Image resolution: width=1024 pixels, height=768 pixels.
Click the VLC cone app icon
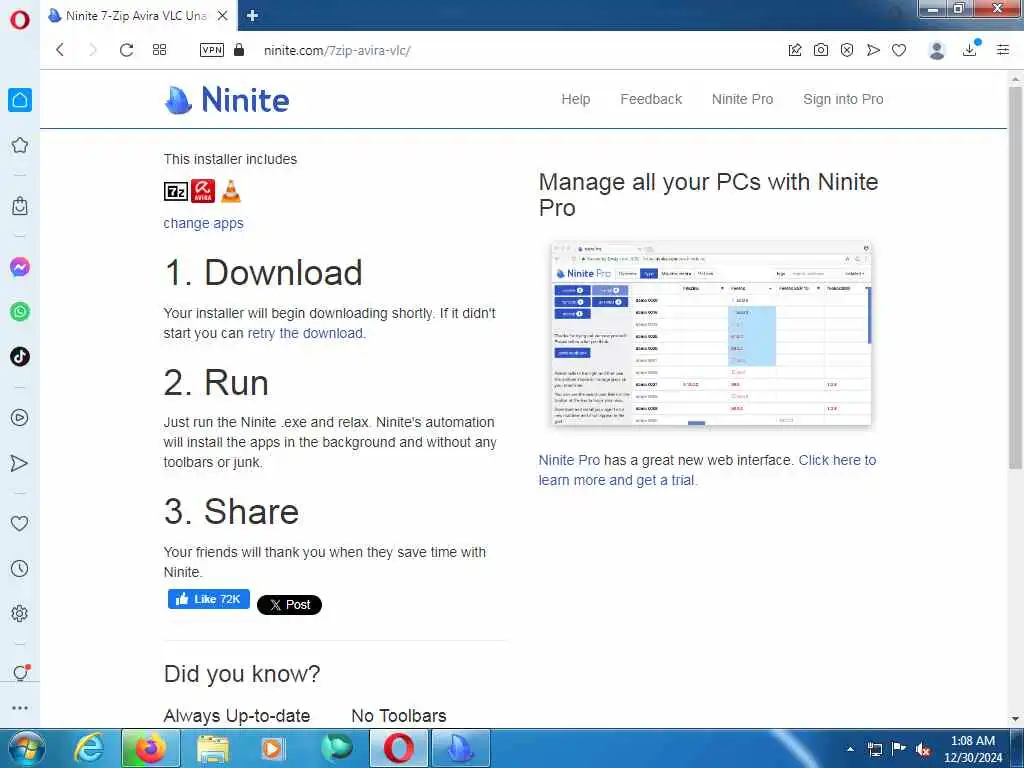click(x=231, y=191)
